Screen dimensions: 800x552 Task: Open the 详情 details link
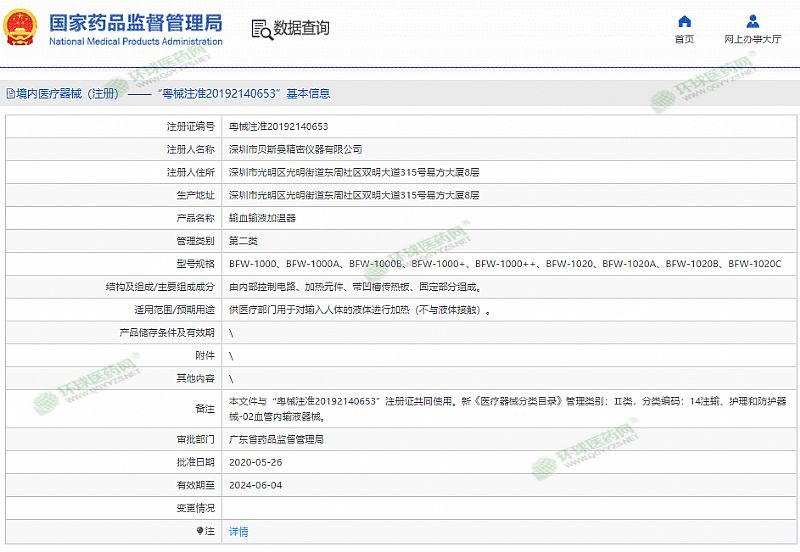[x=238, y=531]
